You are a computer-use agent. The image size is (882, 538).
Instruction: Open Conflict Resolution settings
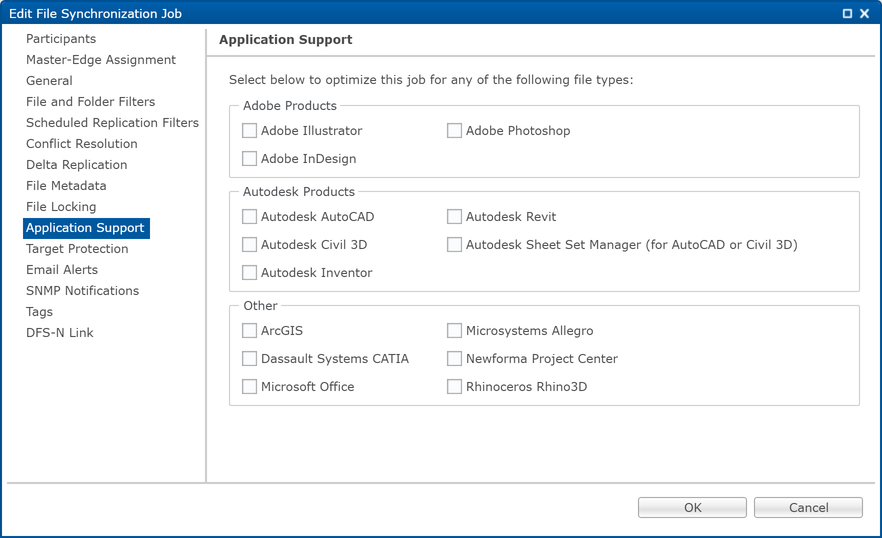pyautogui.click(x=82, y=144)
